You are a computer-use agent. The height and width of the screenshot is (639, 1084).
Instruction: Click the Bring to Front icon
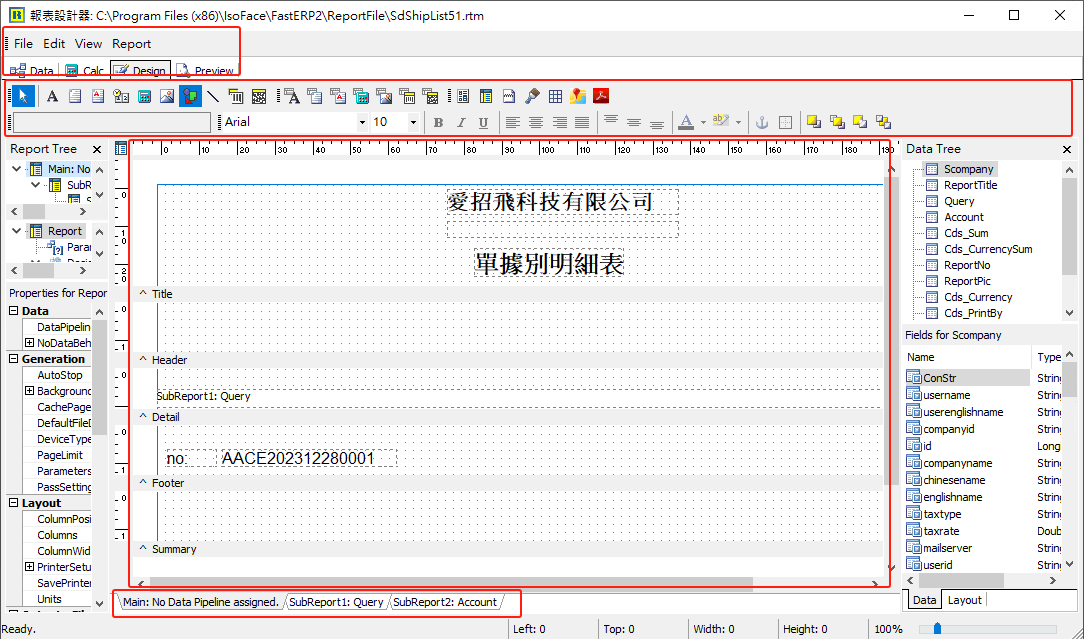pos(814,122)
